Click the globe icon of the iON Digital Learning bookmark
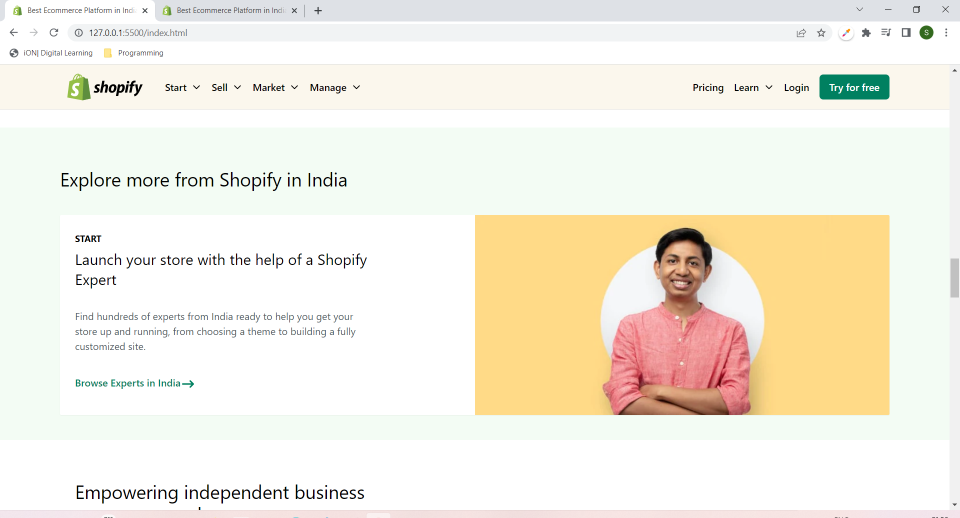960x518 pixels. click(x=14, y=53)
